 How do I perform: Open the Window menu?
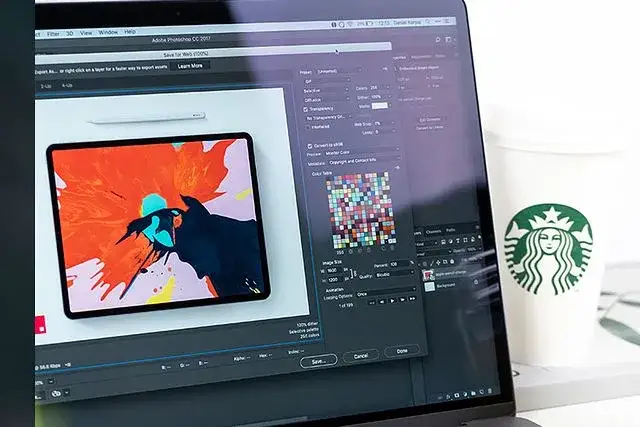coord(107,31)
